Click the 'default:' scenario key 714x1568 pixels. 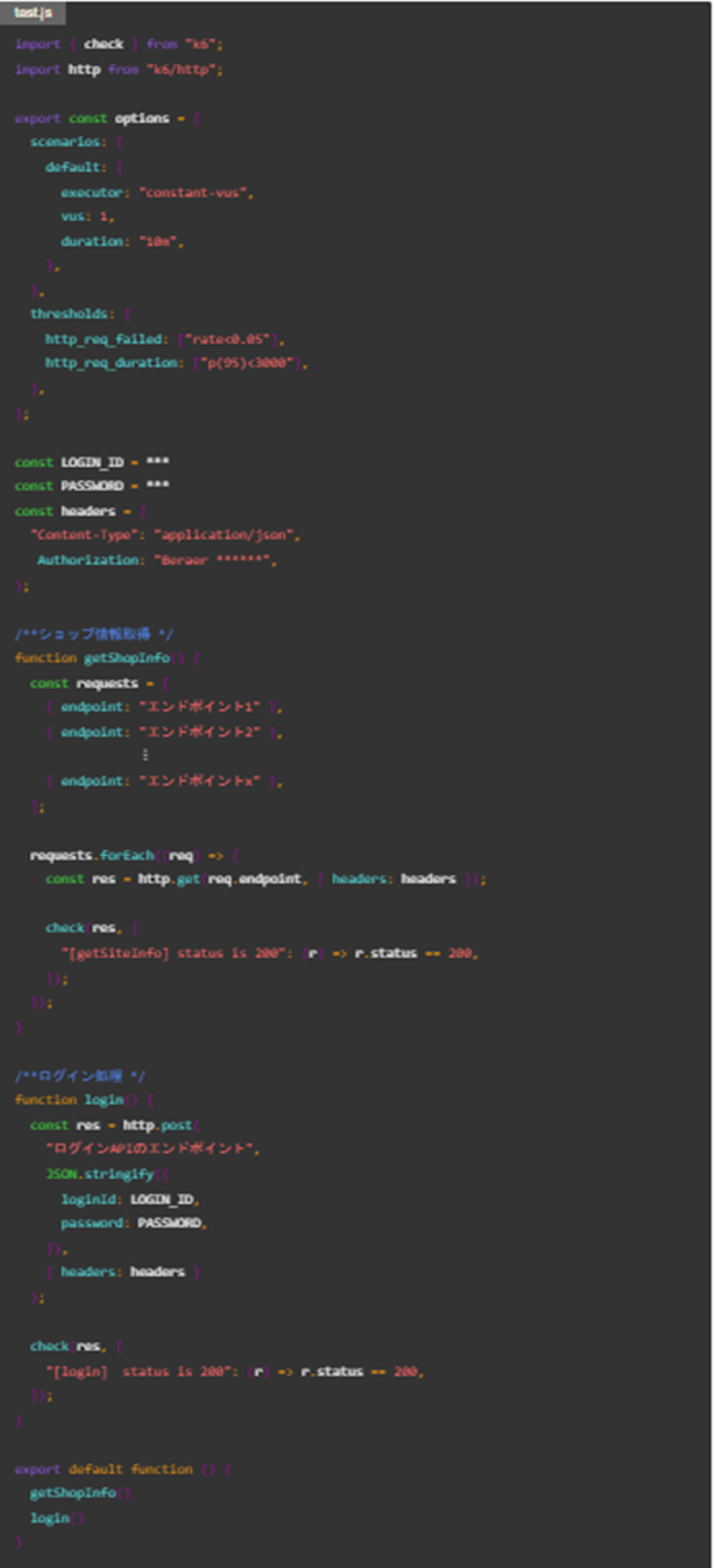[x=84, y=167]
